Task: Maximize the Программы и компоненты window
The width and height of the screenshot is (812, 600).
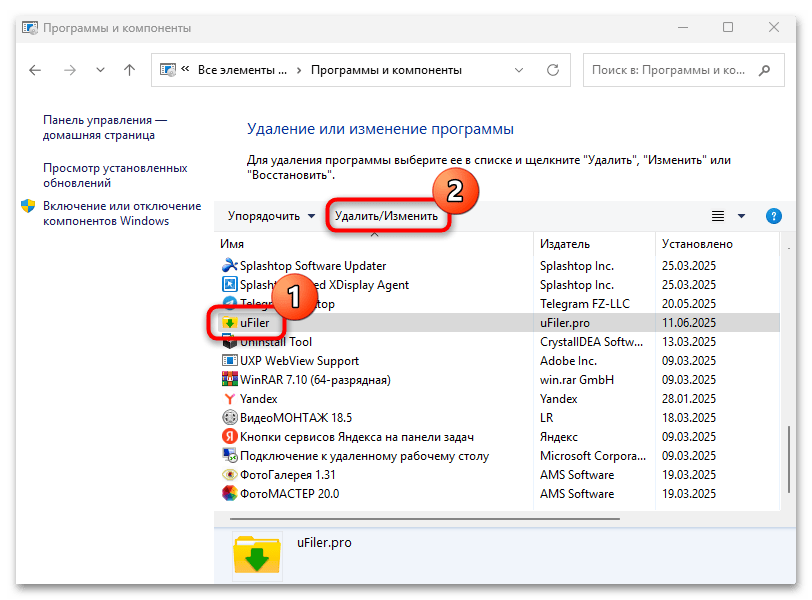Action: pos(728,27)
